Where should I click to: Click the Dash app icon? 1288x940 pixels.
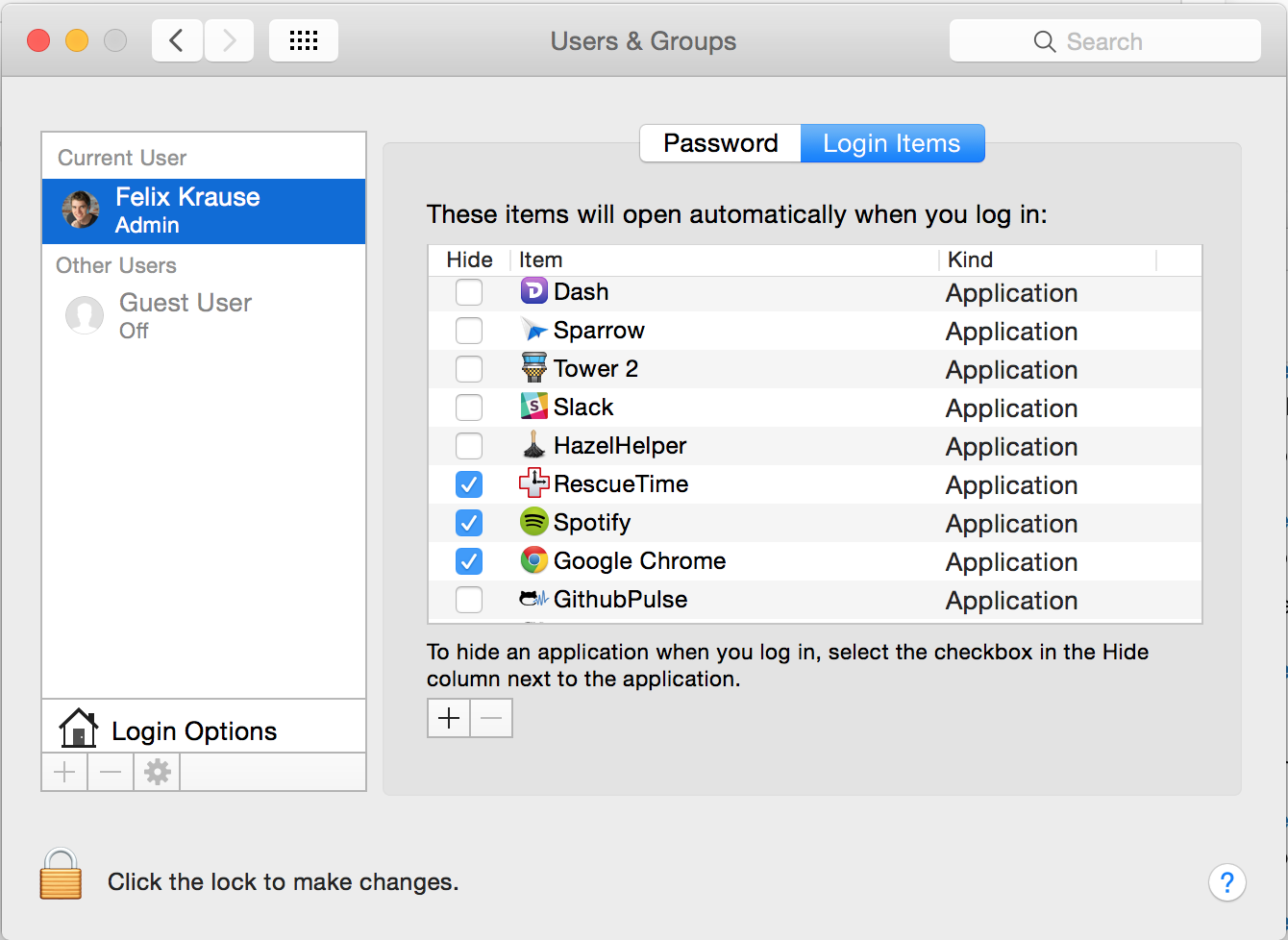coord(533,291)
